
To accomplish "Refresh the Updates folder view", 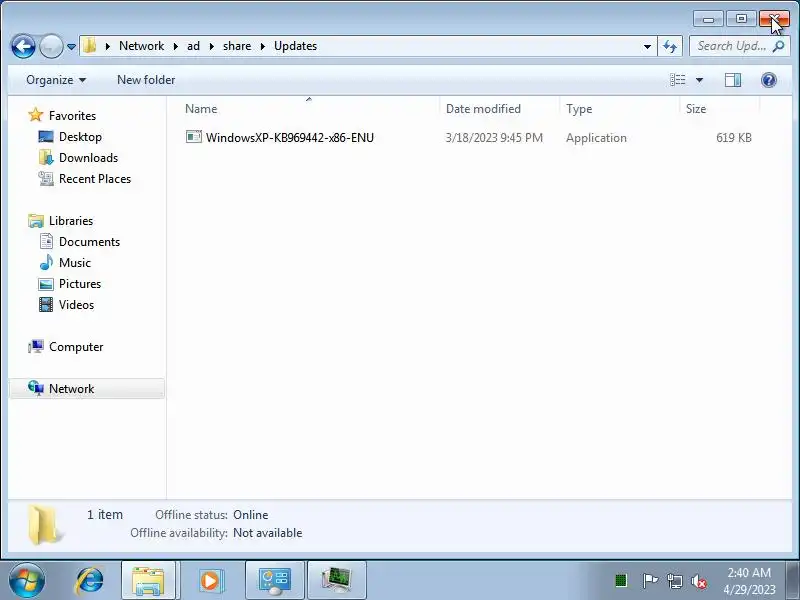I will point(670,46).
